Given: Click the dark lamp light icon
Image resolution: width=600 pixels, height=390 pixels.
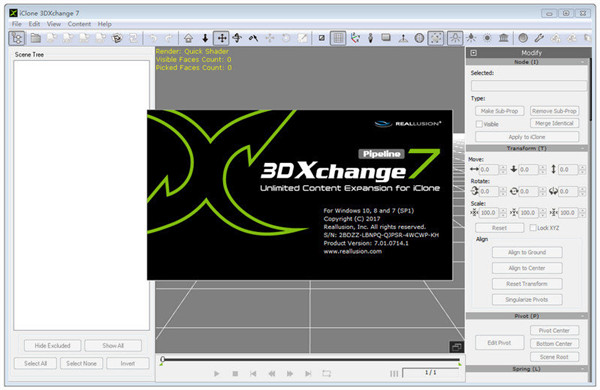Looking at the screenshot, I should 471,38.
